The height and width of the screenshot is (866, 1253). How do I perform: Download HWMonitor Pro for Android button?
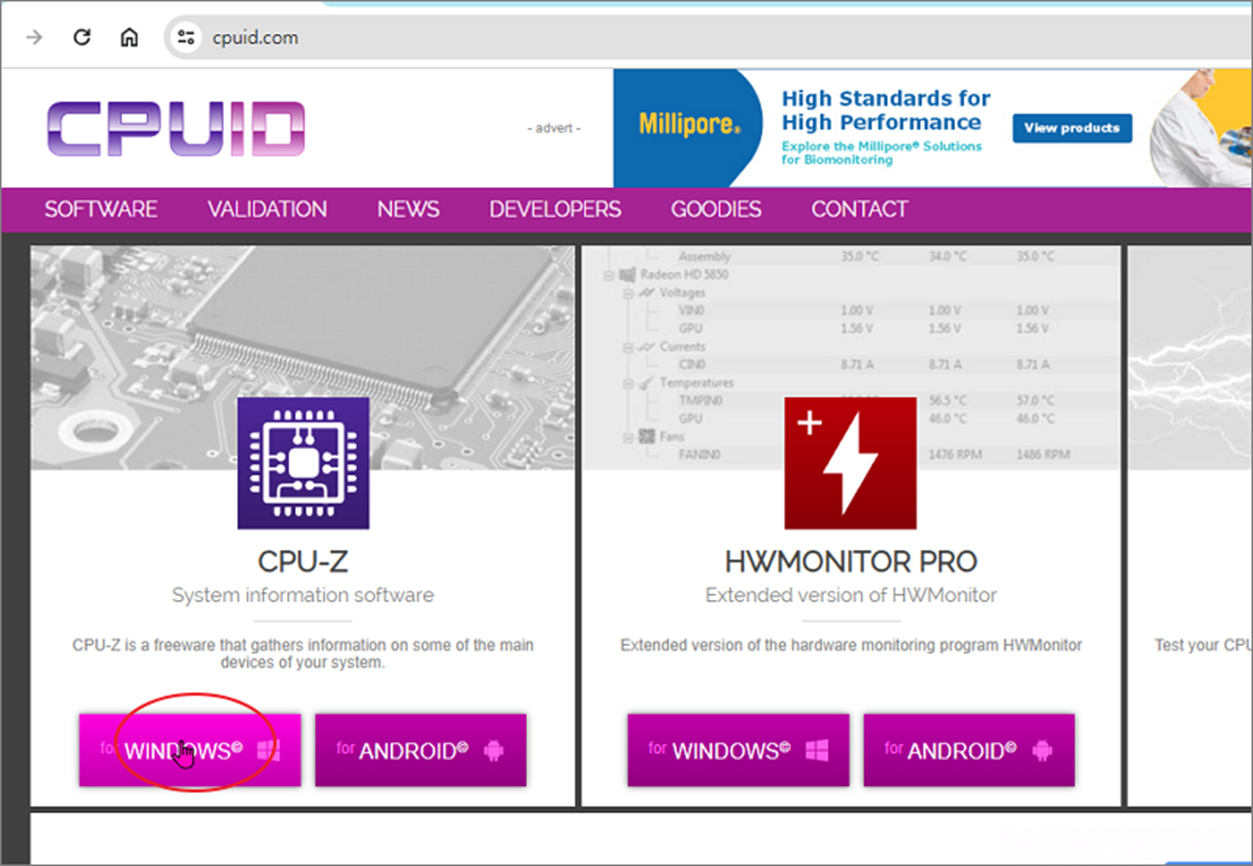[x=969, y=750]
